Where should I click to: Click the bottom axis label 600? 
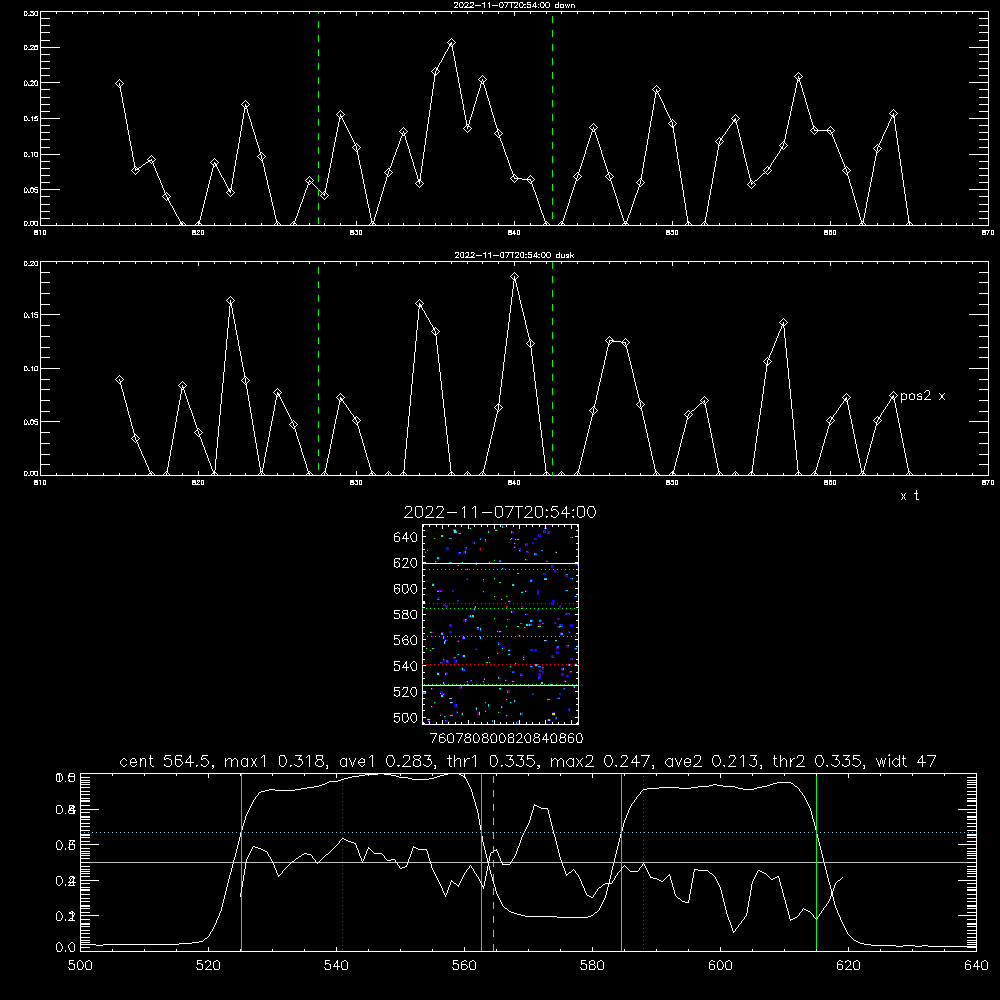coord(720,966)
